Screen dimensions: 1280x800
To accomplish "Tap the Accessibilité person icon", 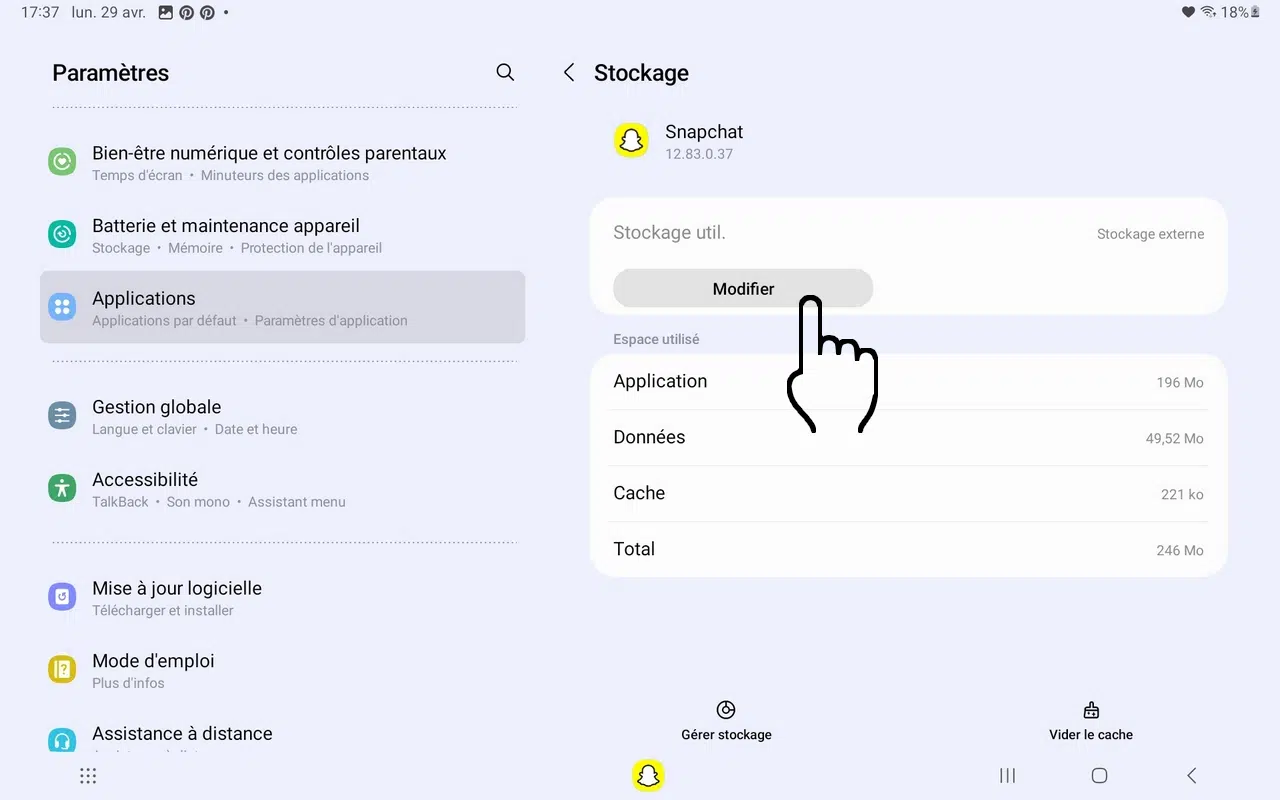I will (x=62, y=488).
